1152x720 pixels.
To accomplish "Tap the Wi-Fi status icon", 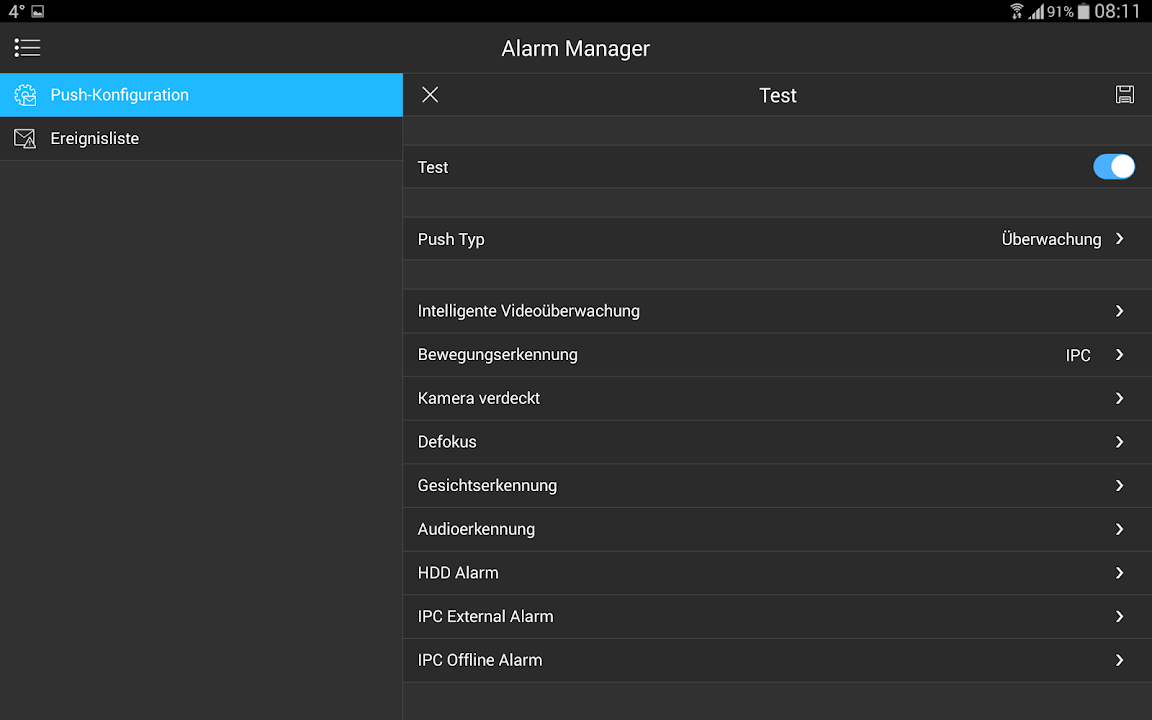I will pyautogui.click(x=1017, y=11).
